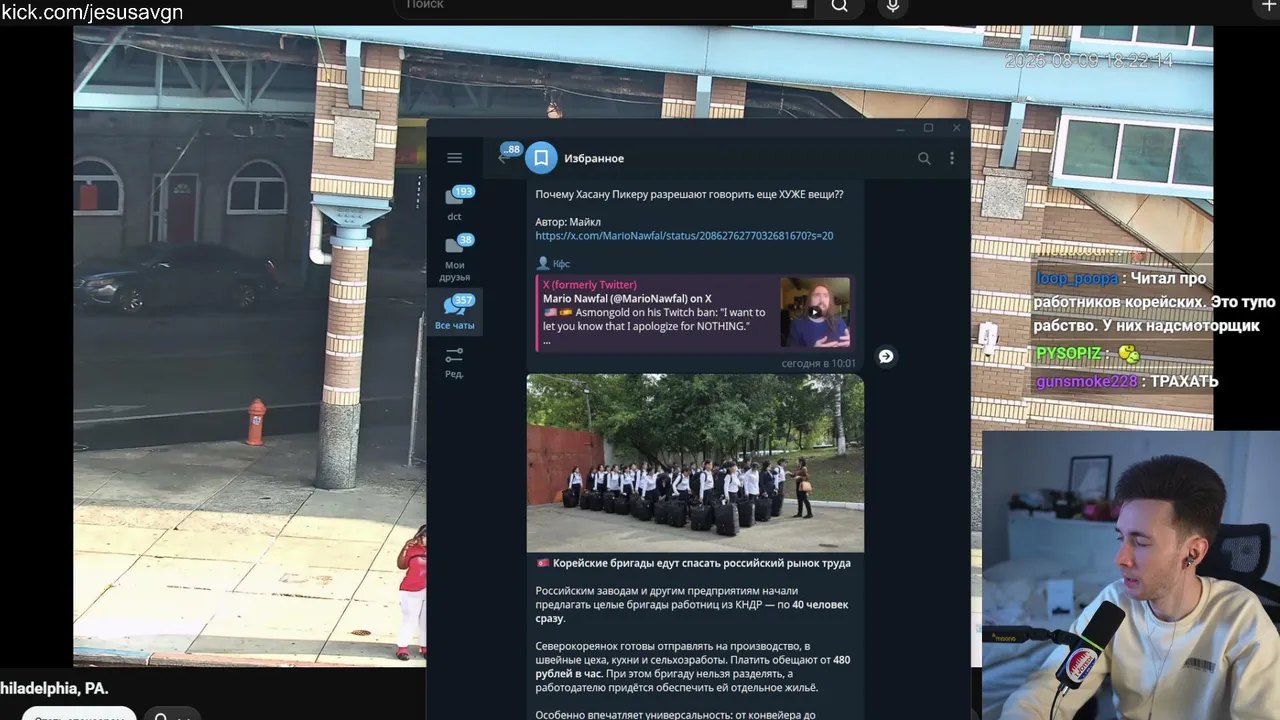The width and height of the screenshot is (1280, 720).
Task: Maximize the Telegram window
Action: tap(928, 128)
